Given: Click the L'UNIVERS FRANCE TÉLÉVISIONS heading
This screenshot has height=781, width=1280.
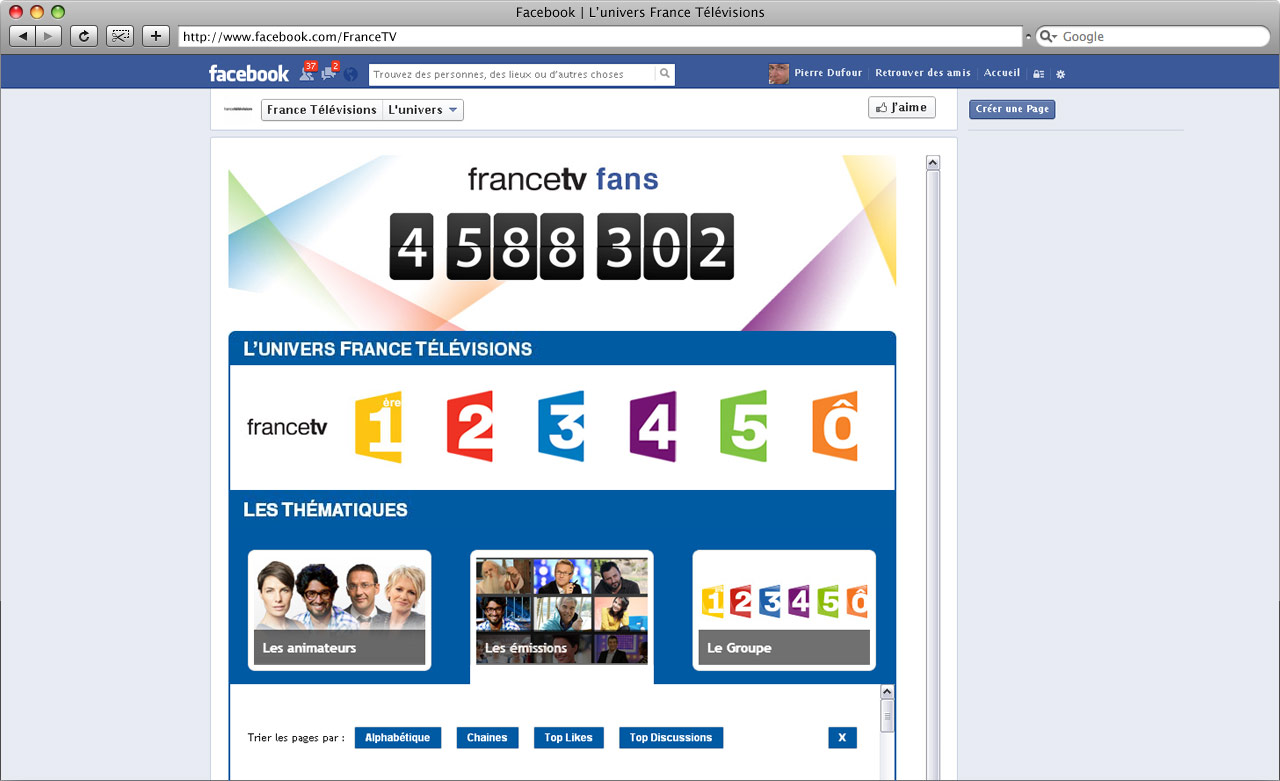Looking at the screenshot, I should point(388,349).
